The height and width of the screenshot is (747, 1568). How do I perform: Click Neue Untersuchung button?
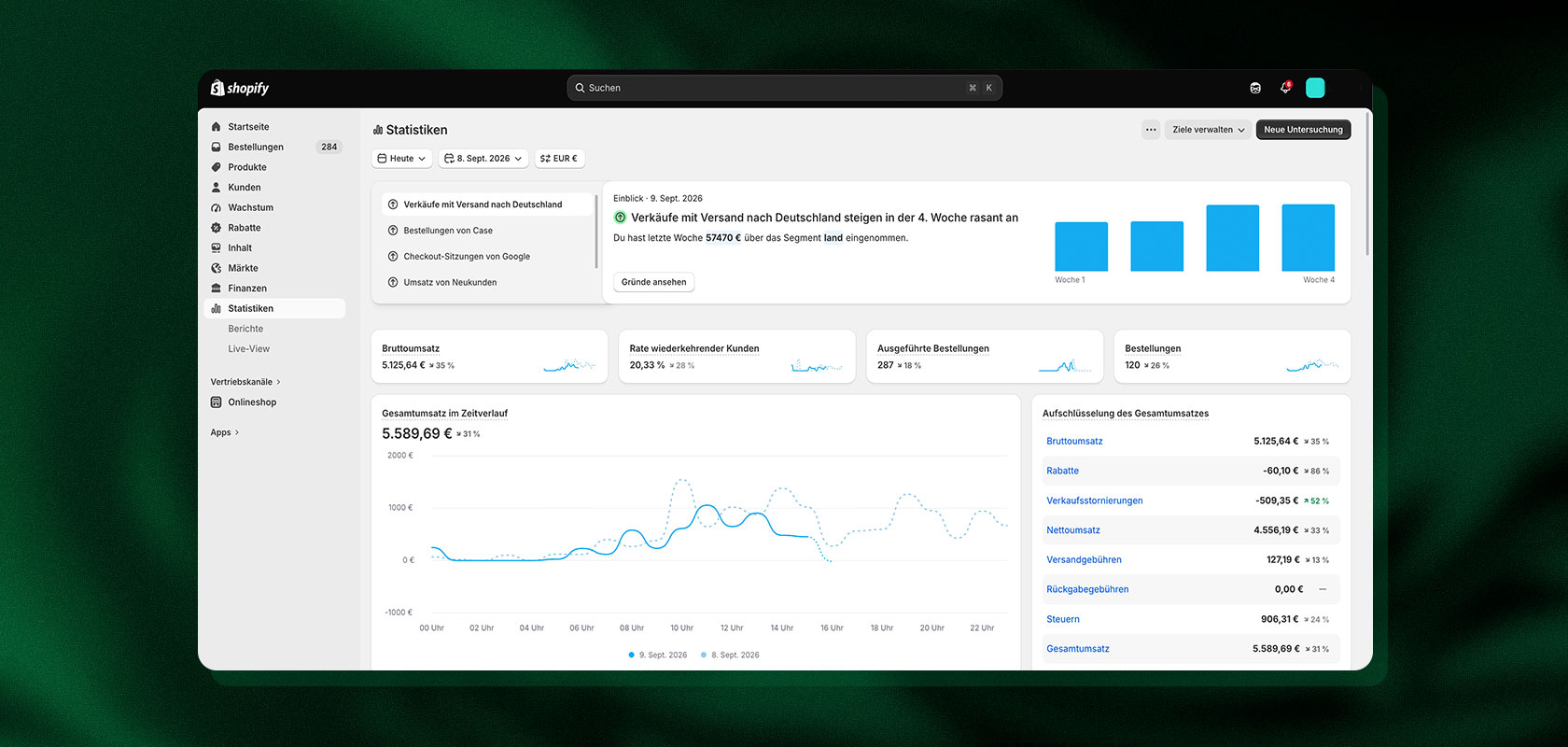click(1303, 130)
